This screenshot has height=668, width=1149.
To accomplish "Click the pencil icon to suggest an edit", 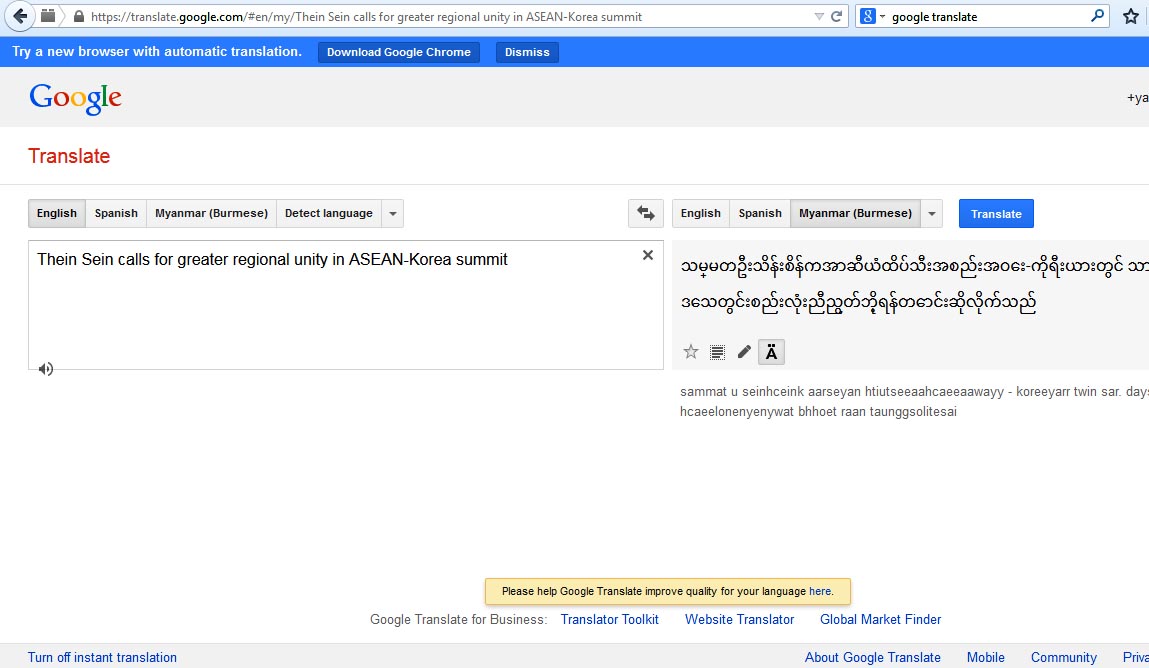I will (x=744, y=352).
